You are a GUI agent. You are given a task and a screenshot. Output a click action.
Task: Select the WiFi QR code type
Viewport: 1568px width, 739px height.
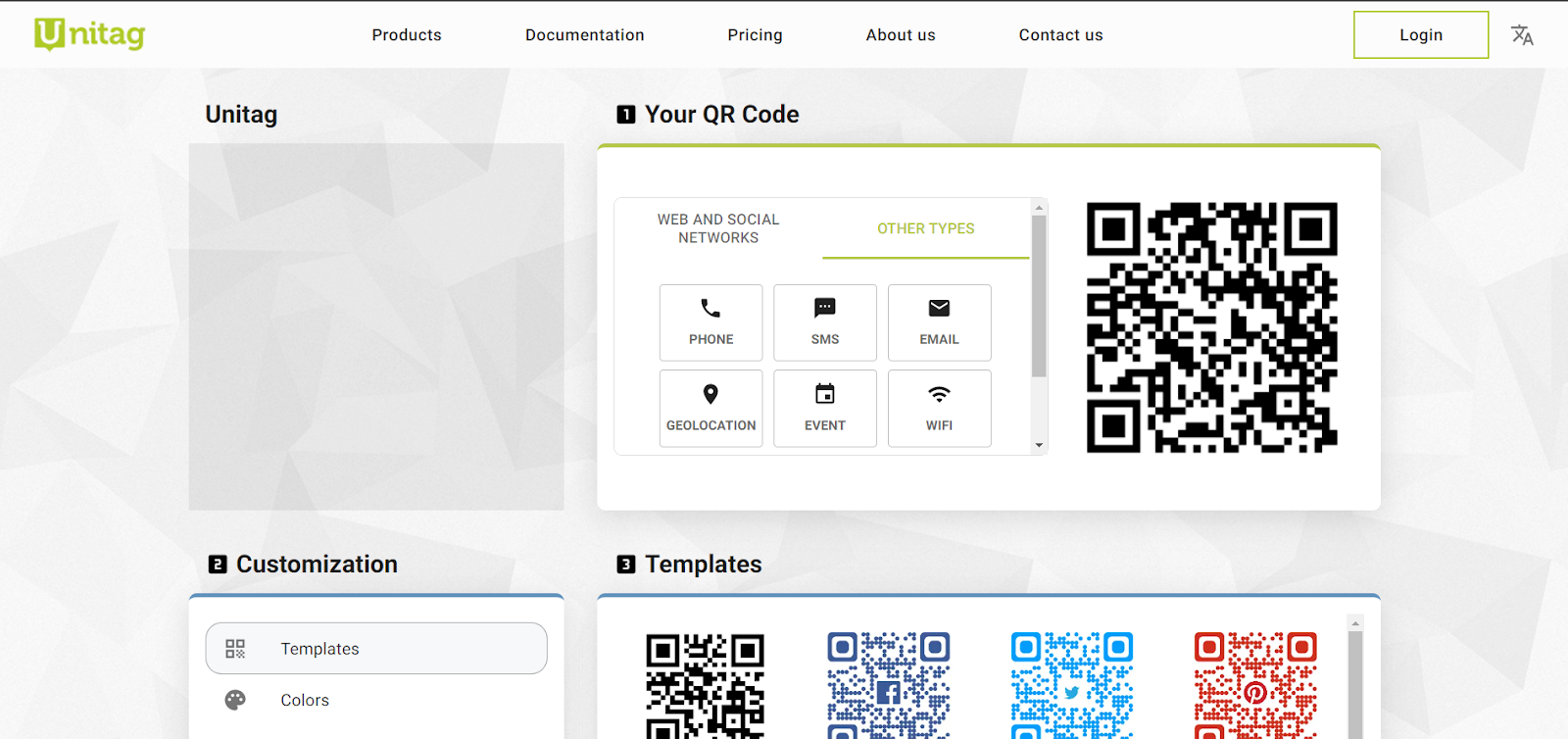pyautogui.click(x=939, y=409)
